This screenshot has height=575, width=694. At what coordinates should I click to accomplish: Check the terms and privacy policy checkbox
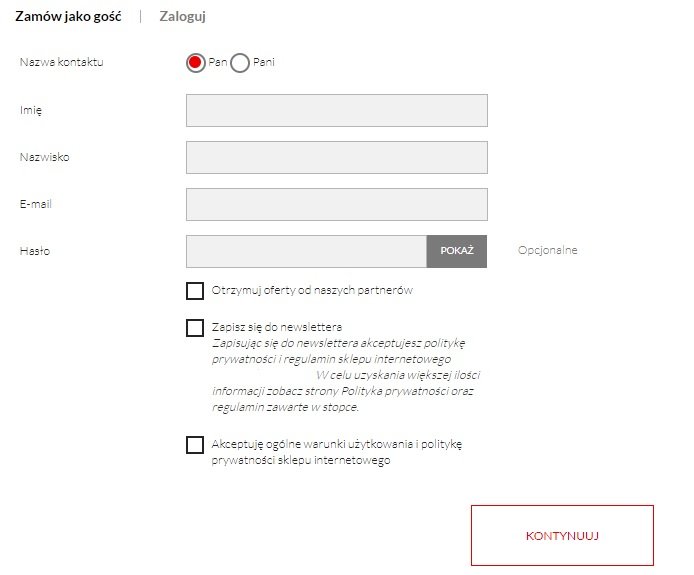tap(195, 445)
